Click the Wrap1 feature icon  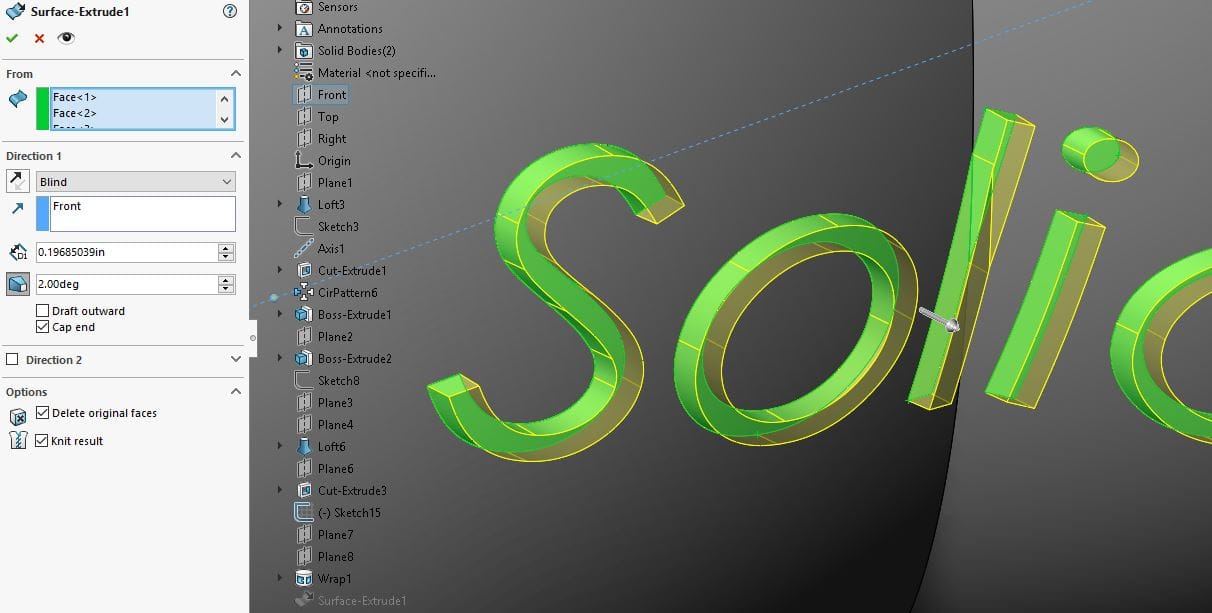point(304,579)
